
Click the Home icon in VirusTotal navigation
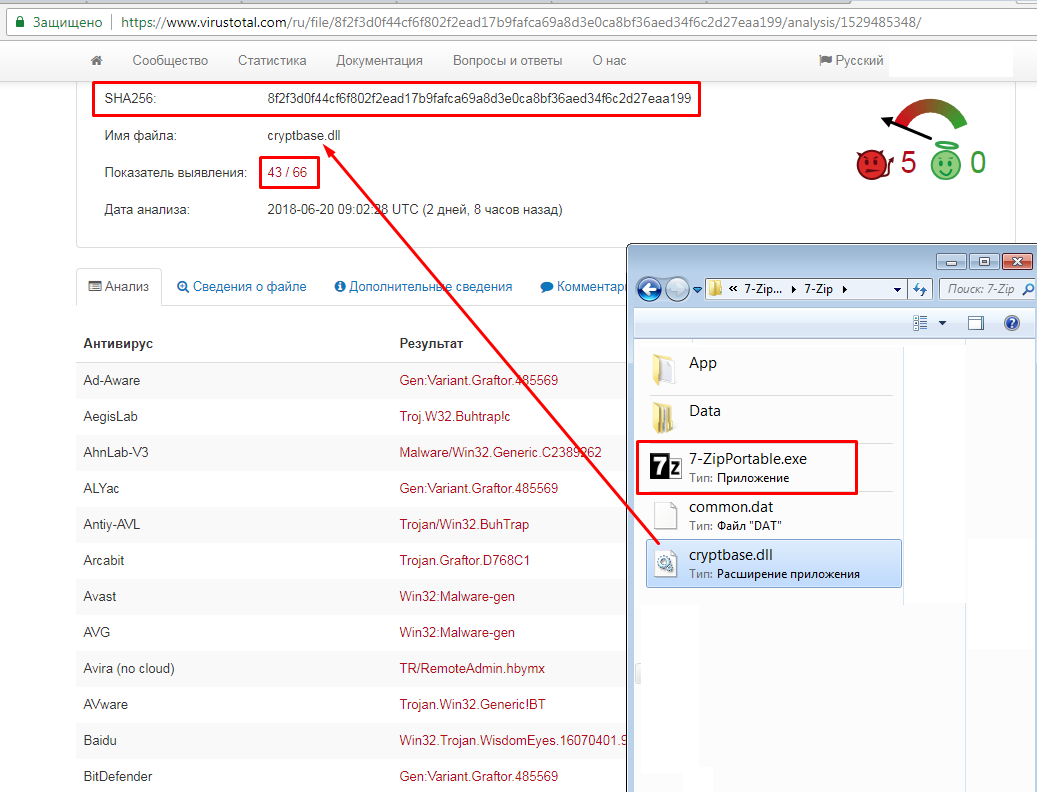pos(96,60)
